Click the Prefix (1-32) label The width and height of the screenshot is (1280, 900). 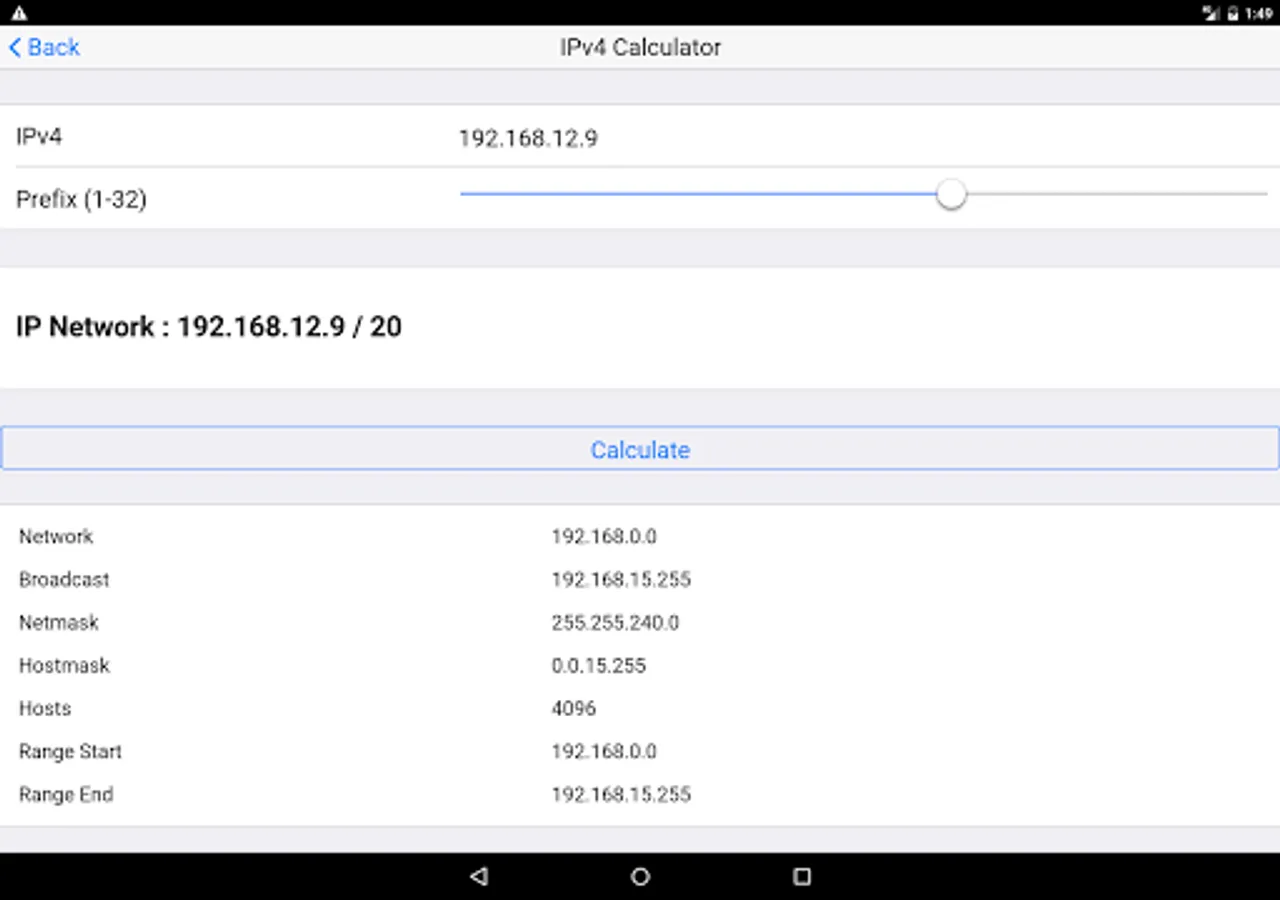coord(81,200)
